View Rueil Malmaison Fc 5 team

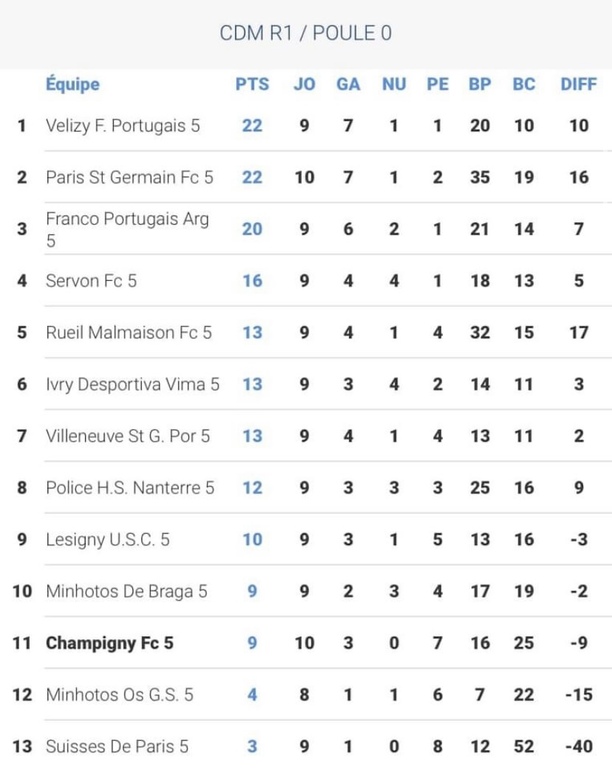click(x=129, y=333)
